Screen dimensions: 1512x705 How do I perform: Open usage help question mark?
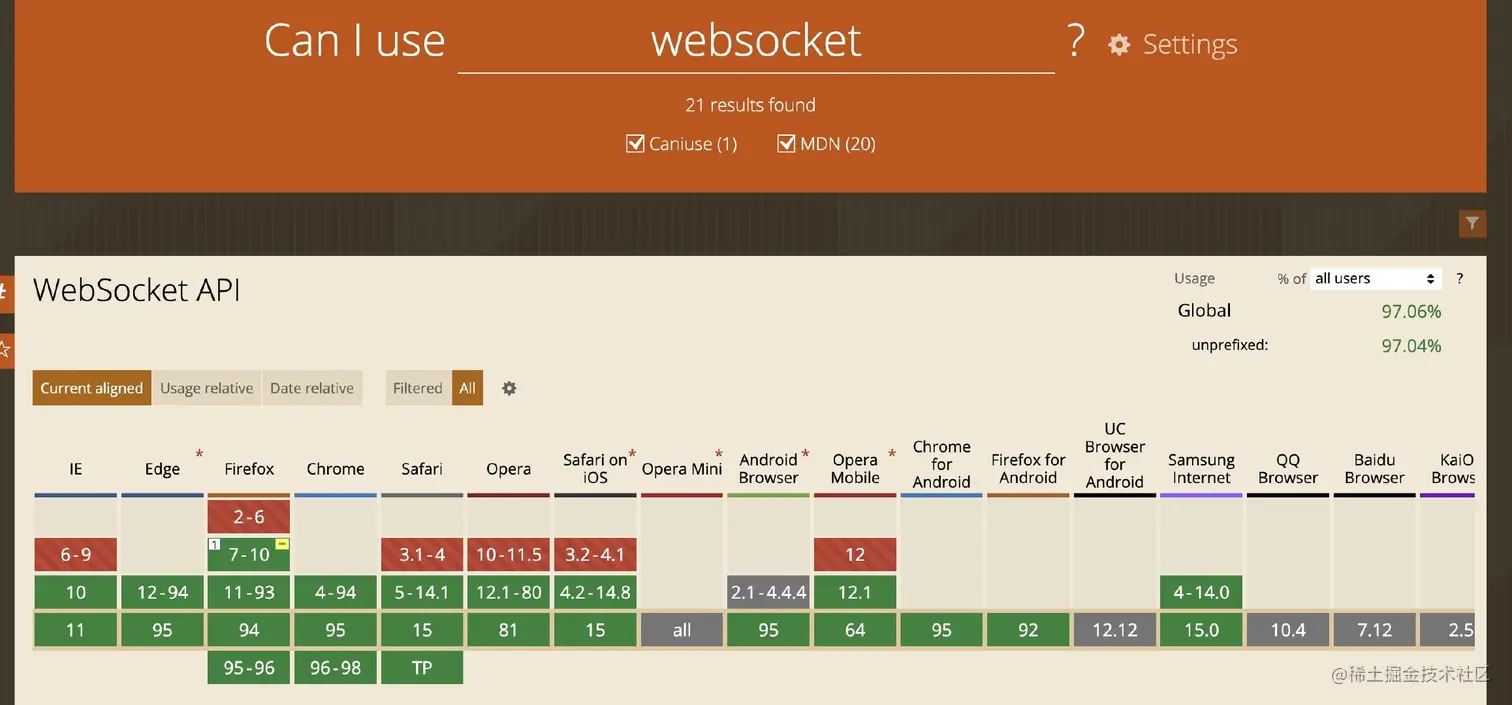tap(1460, 279)
